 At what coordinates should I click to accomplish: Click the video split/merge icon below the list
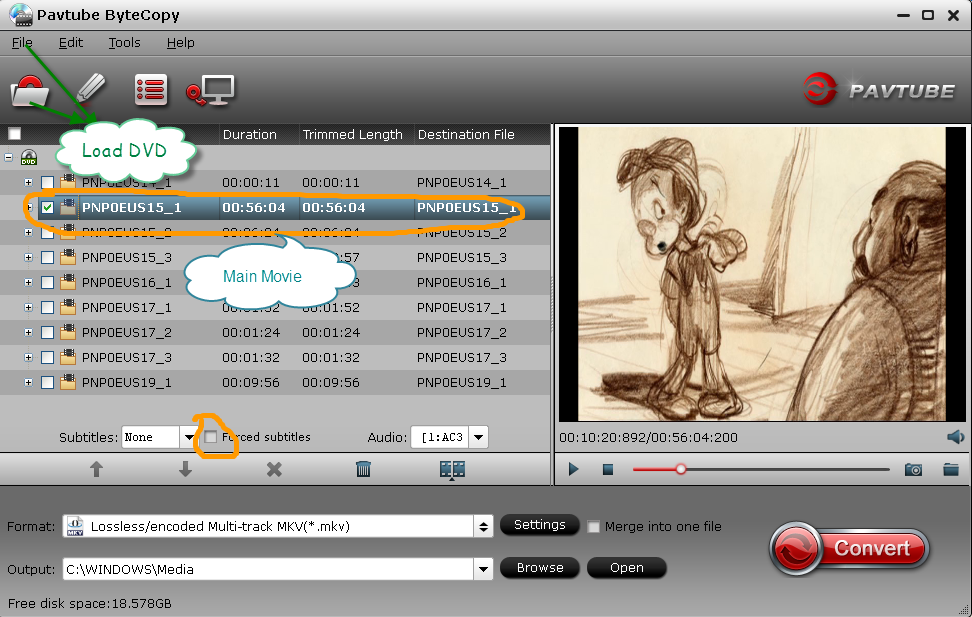point(451,469)
